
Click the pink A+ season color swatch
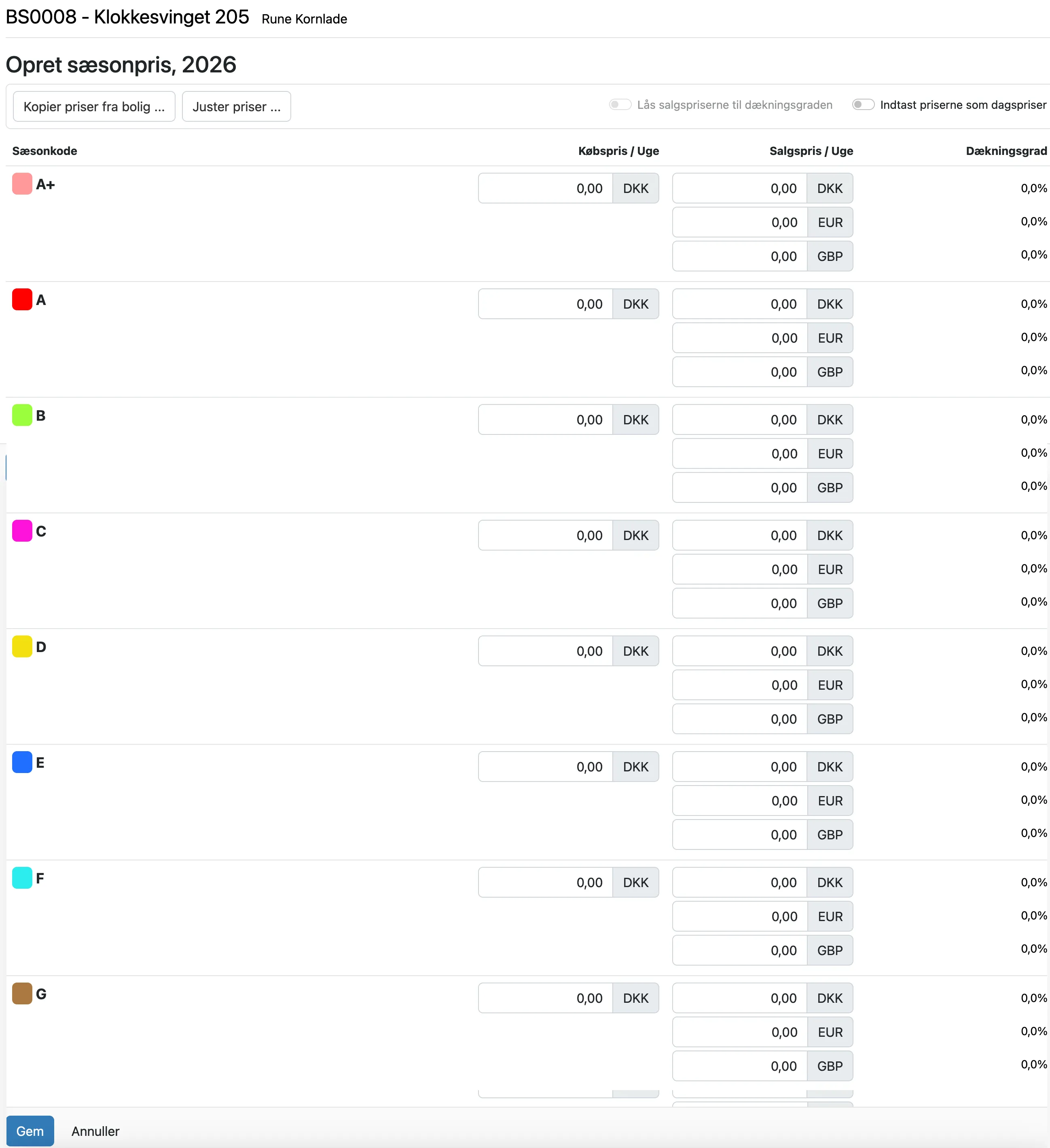(x=21, y=184)
